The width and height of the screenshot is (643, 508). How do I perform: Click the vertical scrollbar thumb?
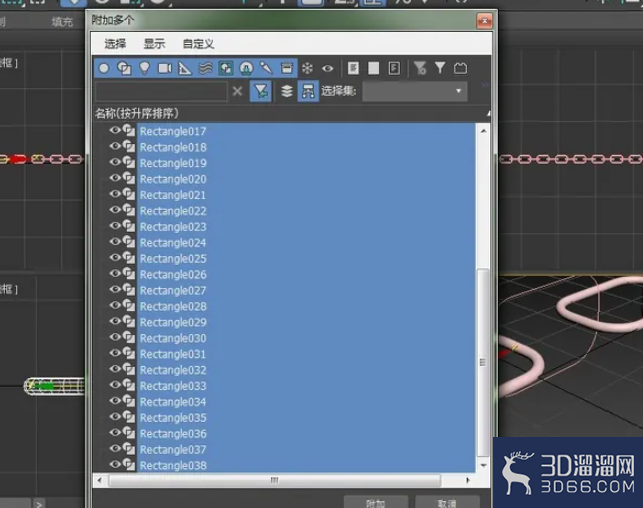click(483, 362)
